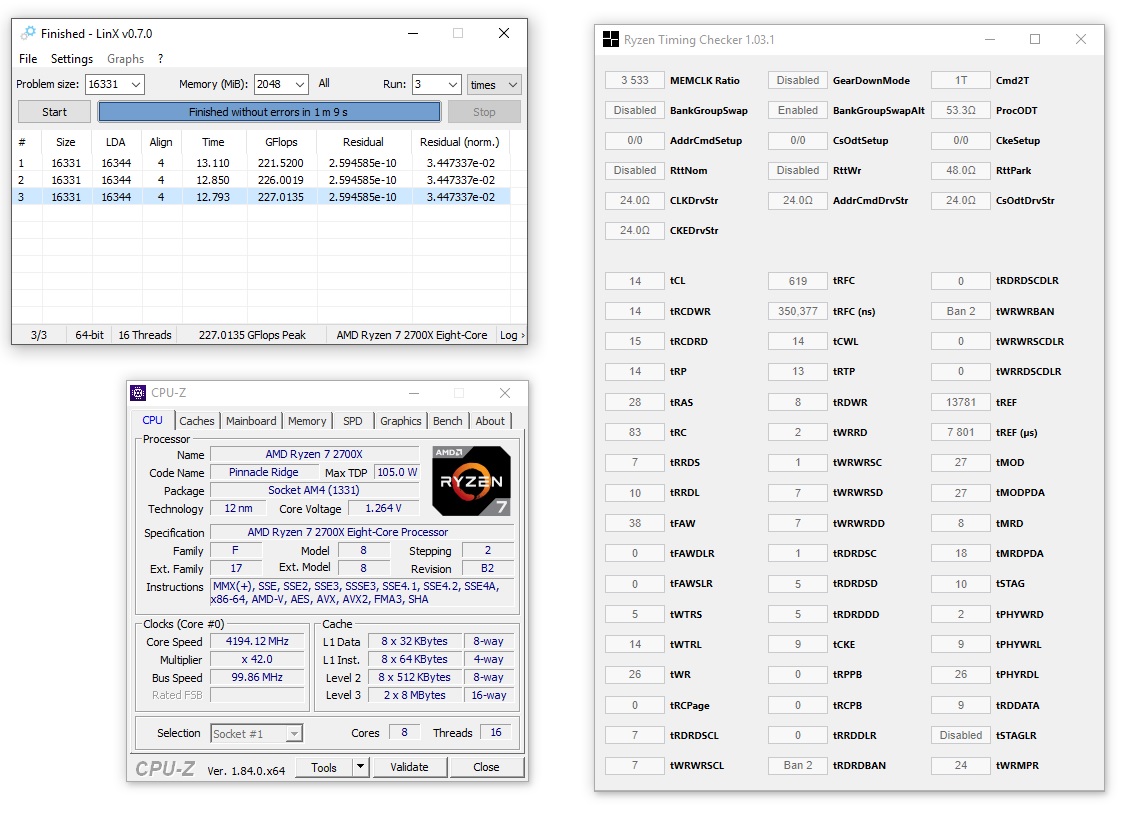Open the Graphs menu in LinX
The height and width of the screenshot is (813, 1137).
coord(125,59)
